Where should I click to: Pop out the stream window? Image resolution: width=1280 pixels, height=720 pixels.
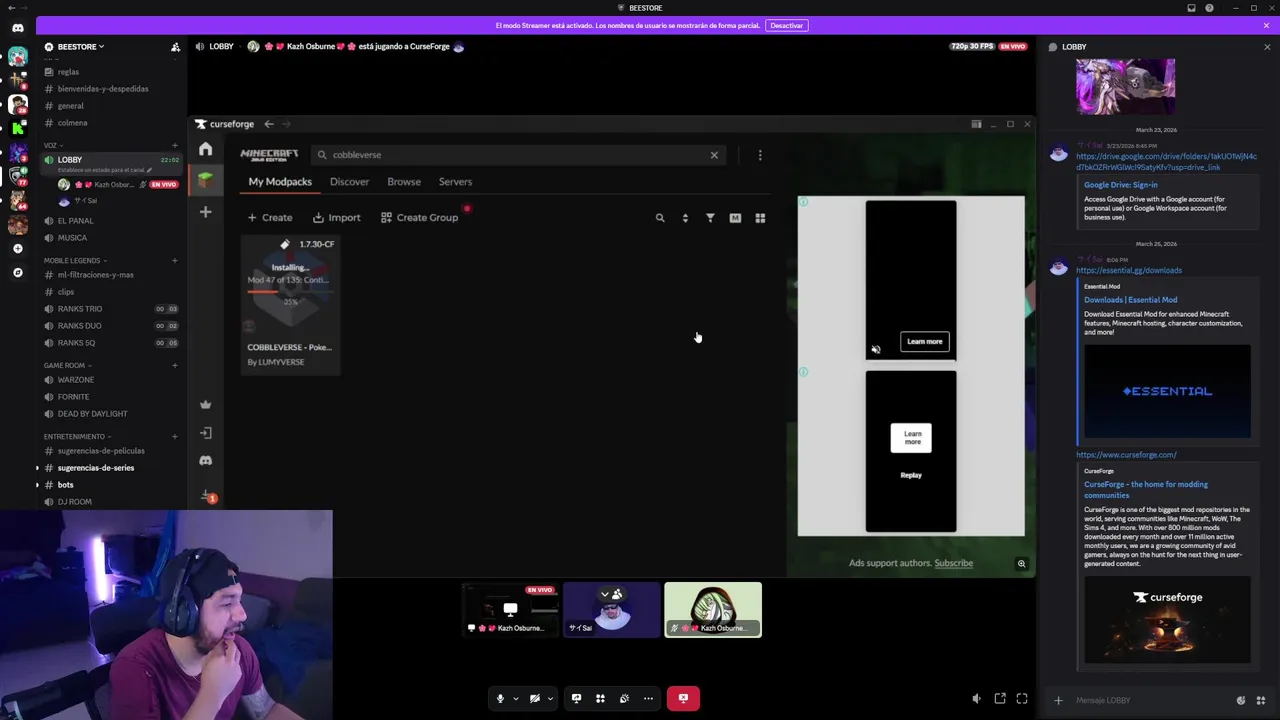(1000, 699)
